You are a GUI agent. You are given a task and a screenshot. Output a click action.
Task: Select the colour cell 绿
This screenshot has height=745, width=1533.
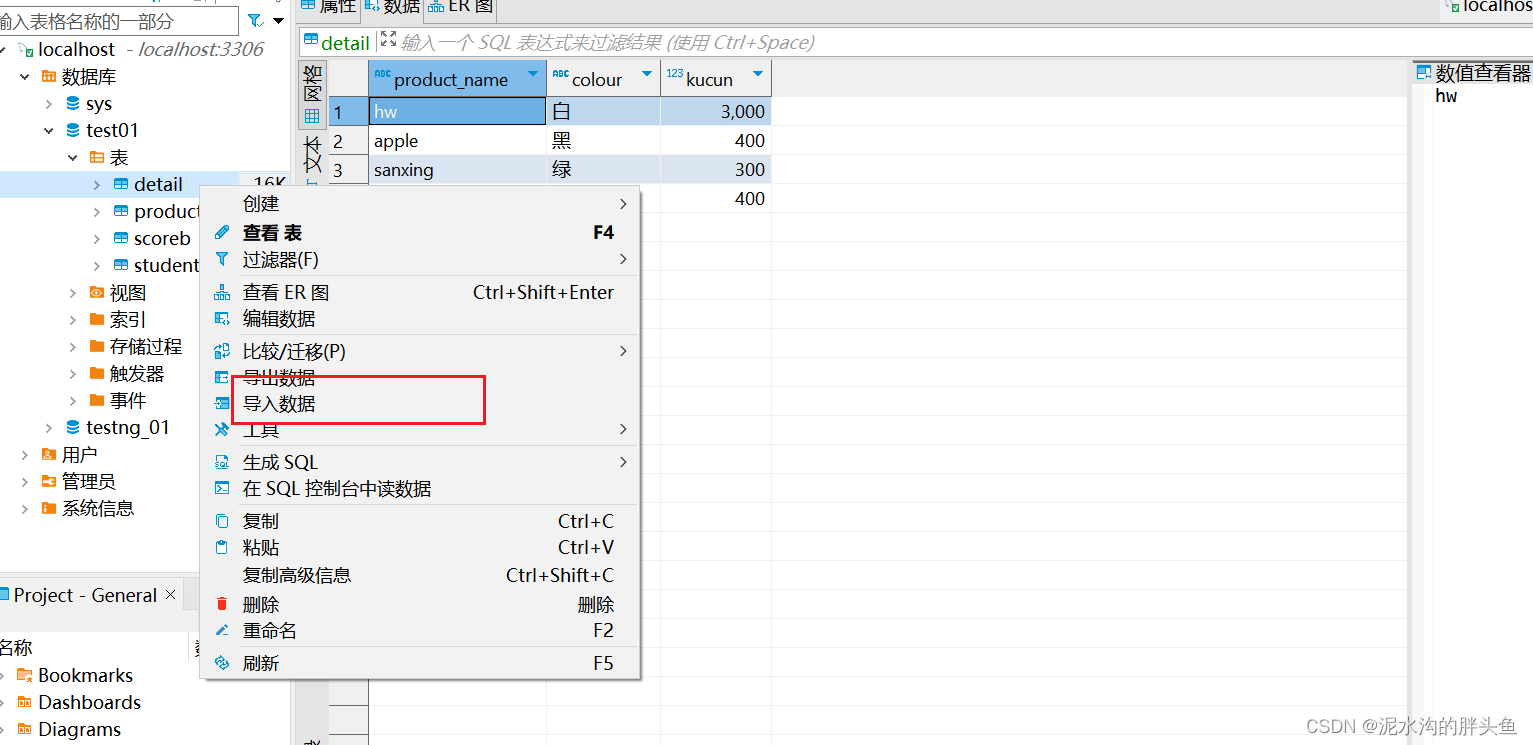click(x=603, y=170)
